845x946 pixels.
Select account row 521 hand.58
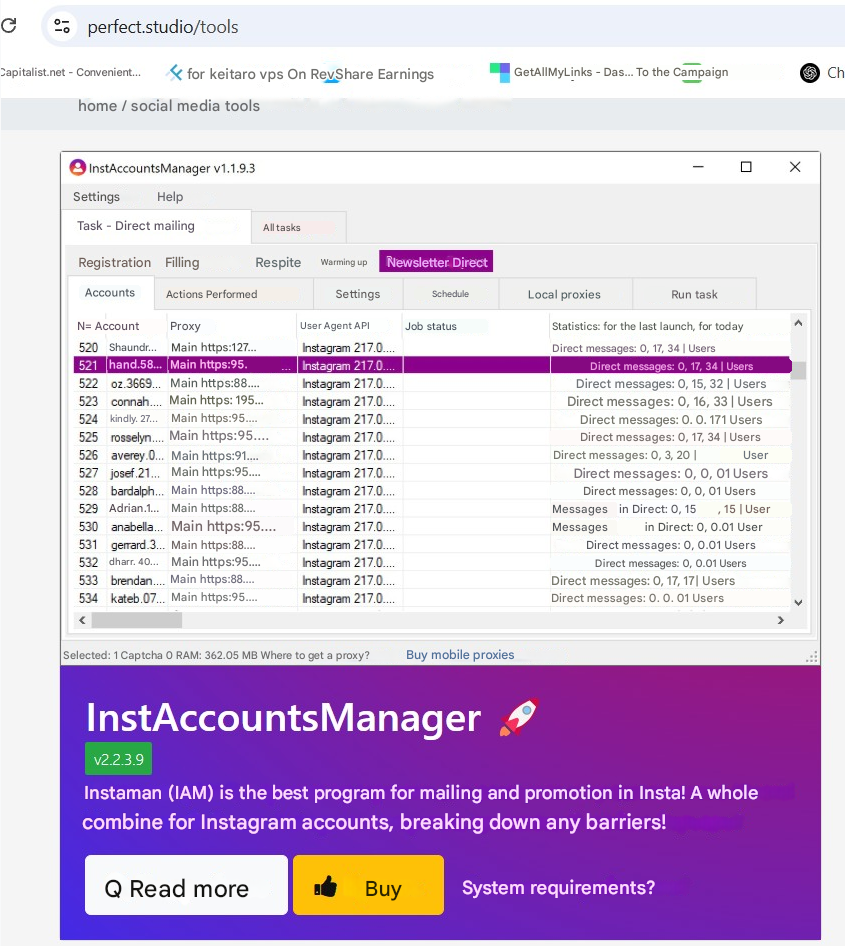point(432,365)
